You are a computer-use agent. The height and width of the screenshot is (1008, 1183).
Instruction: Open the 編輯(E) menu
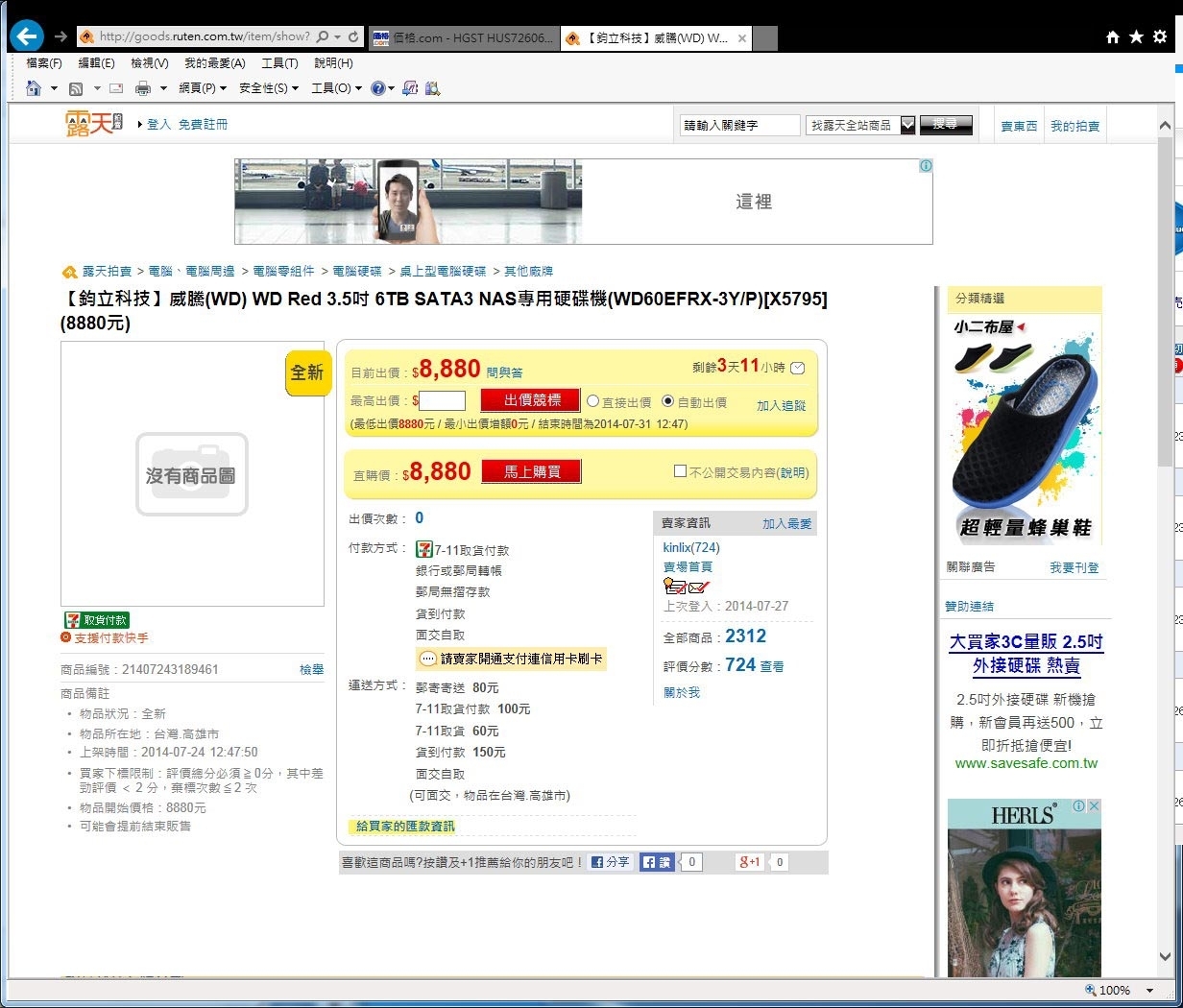click(96, 63)
